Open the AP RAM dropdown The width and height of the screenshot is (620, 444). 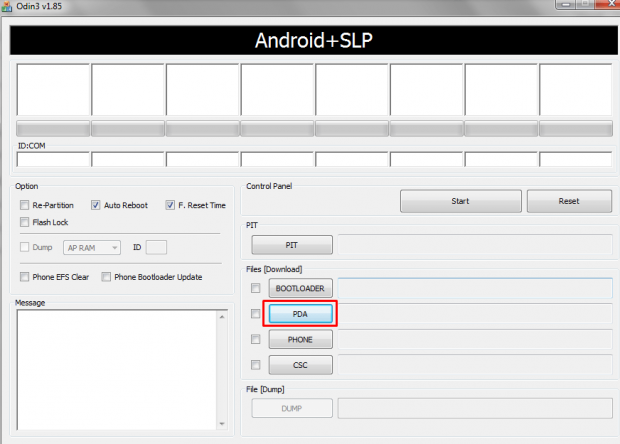coord(92,248)
